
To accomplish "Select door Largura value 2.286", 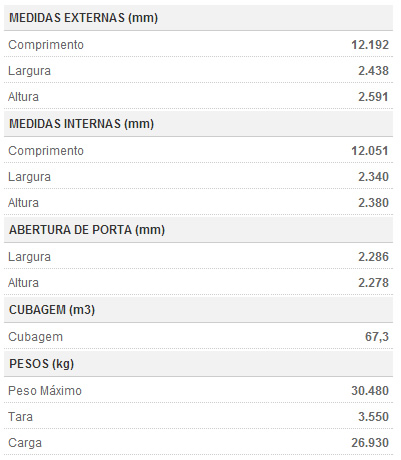I will (373, 257).
